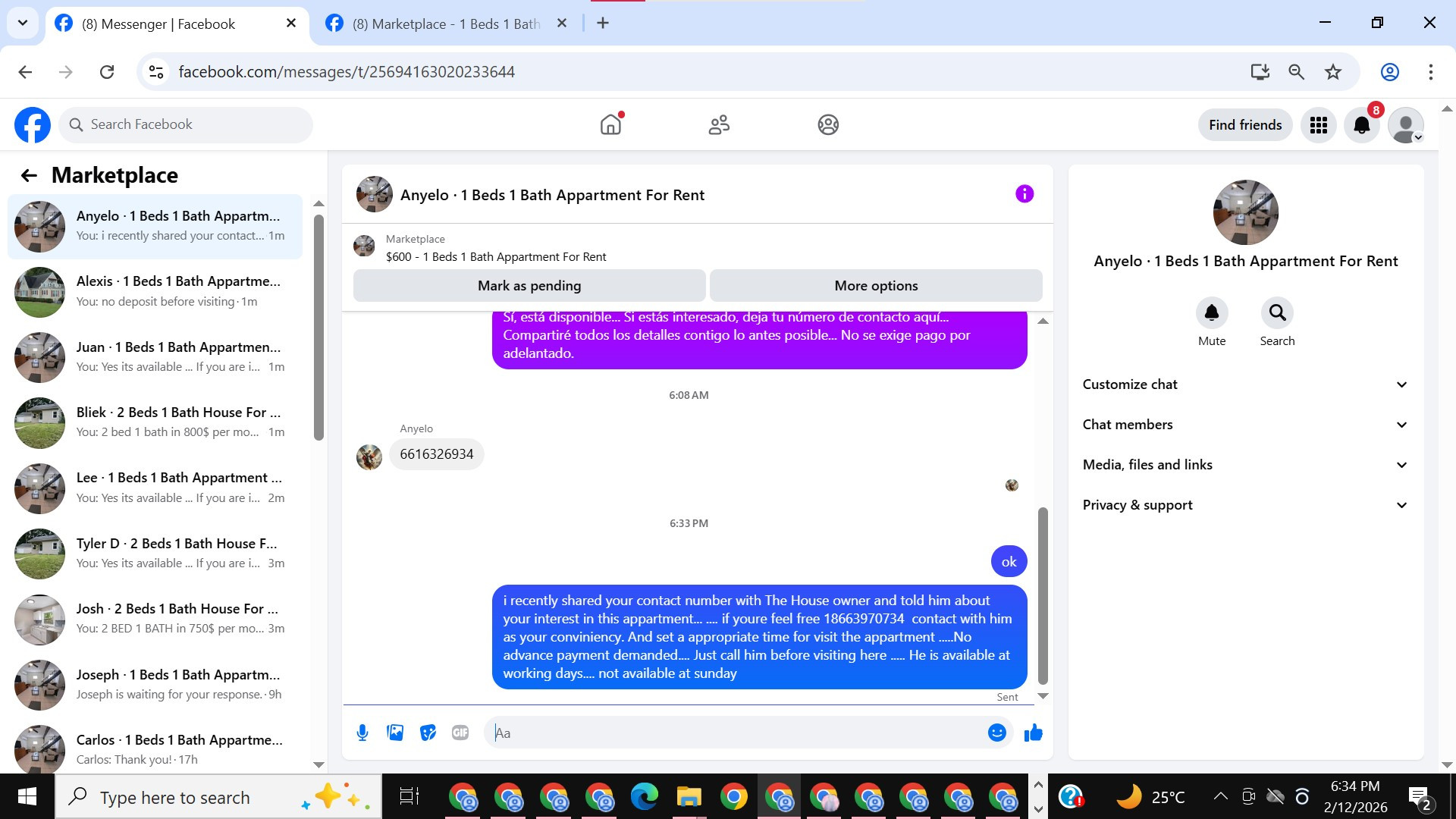This screenshot has width=1456, height=819.
Task: Choose a GIF icon
Action: [460, 733]
